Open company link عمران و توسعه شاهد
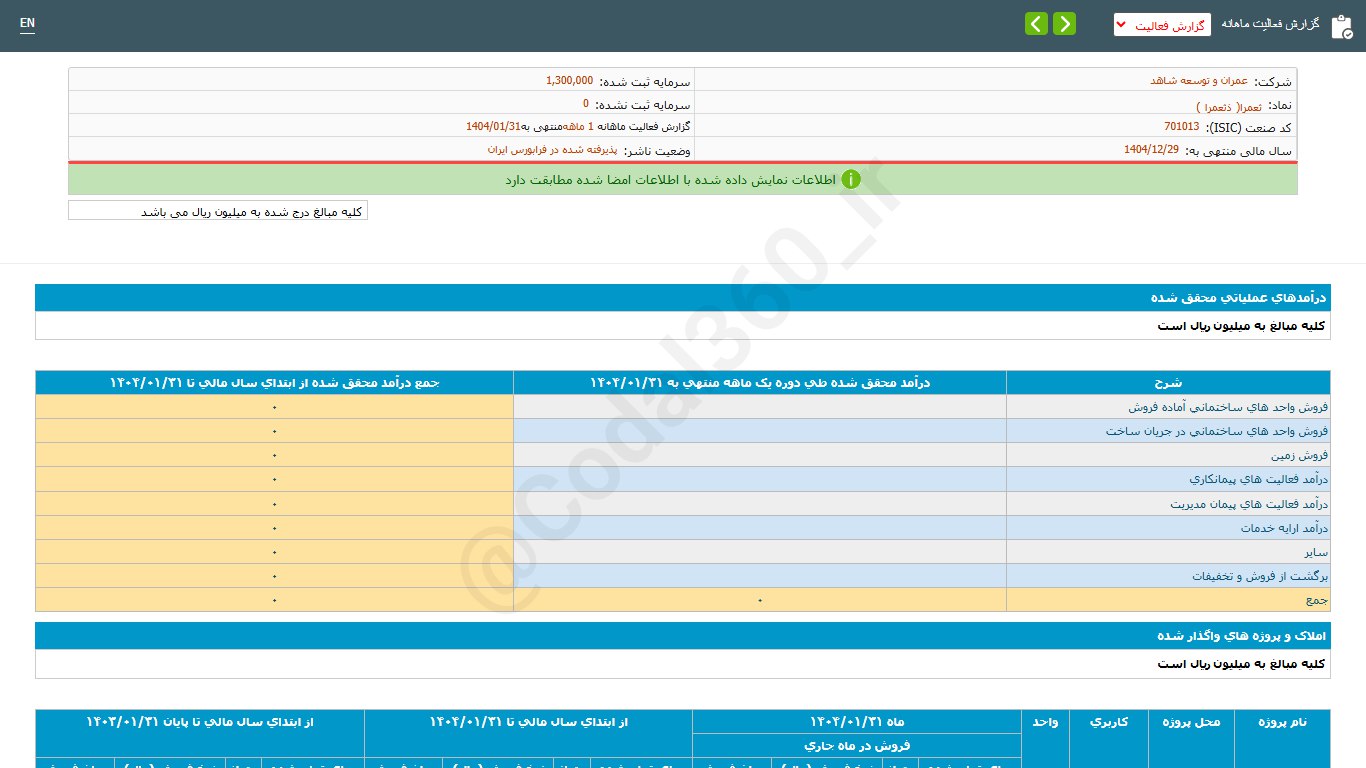The height and width of the screenshot is (768, 1366). click(x=1198, y=81)
